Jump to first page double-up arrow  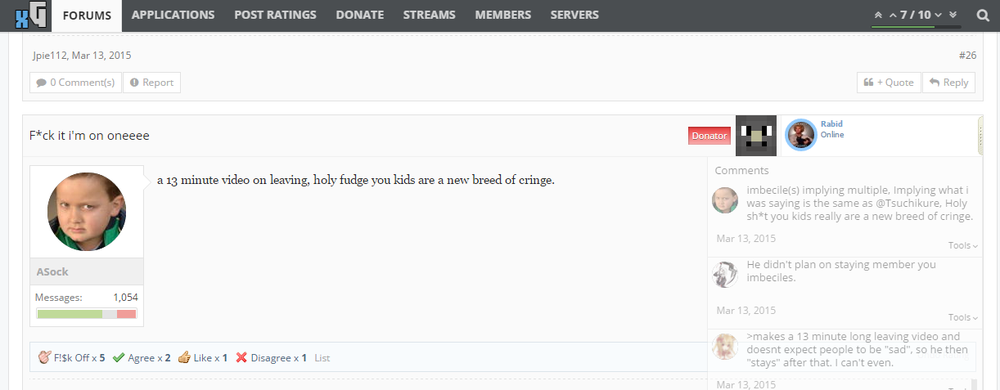pos(878,15)
